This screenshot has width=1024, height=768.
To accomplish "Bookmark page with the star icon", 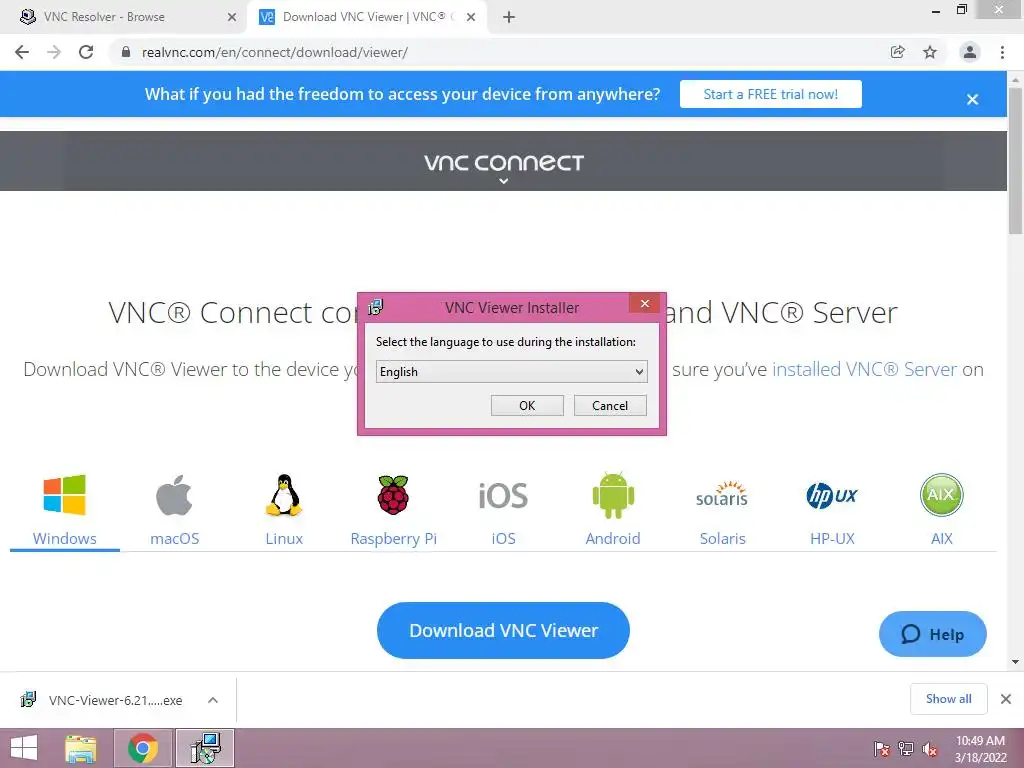I will pyautogui.click(x=930, y=52).
